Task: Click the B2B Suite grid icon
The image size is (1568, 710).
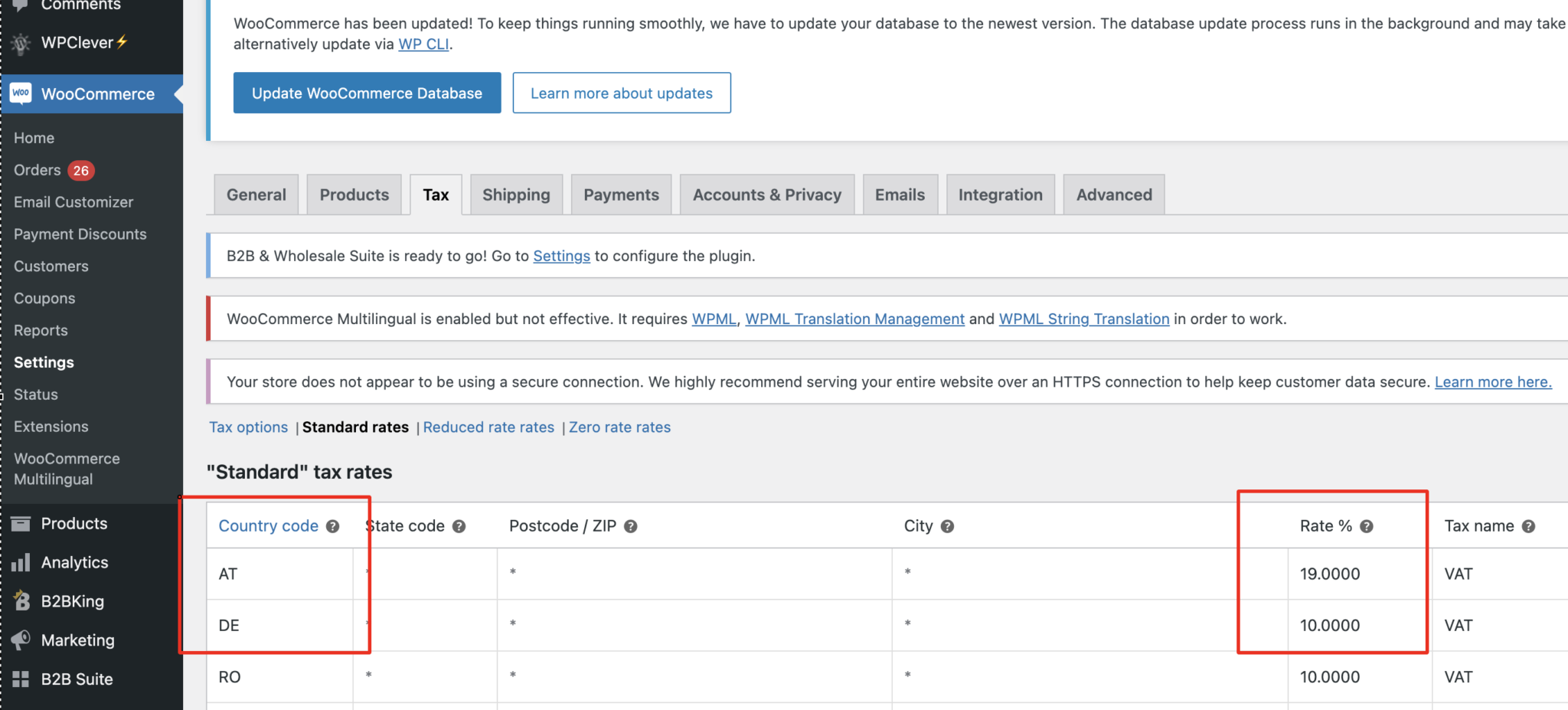Action: [21, 679]
